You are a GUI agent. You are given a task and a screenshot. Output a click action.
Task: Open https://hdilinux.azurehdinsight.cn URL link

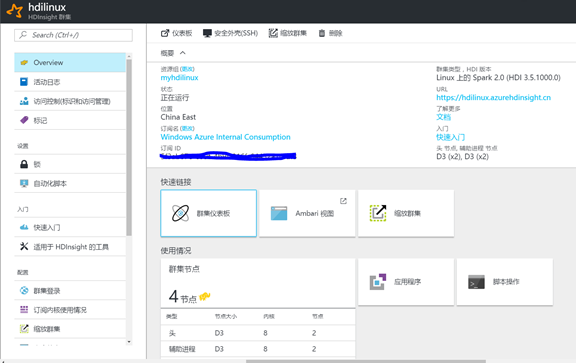pos(493,97)
